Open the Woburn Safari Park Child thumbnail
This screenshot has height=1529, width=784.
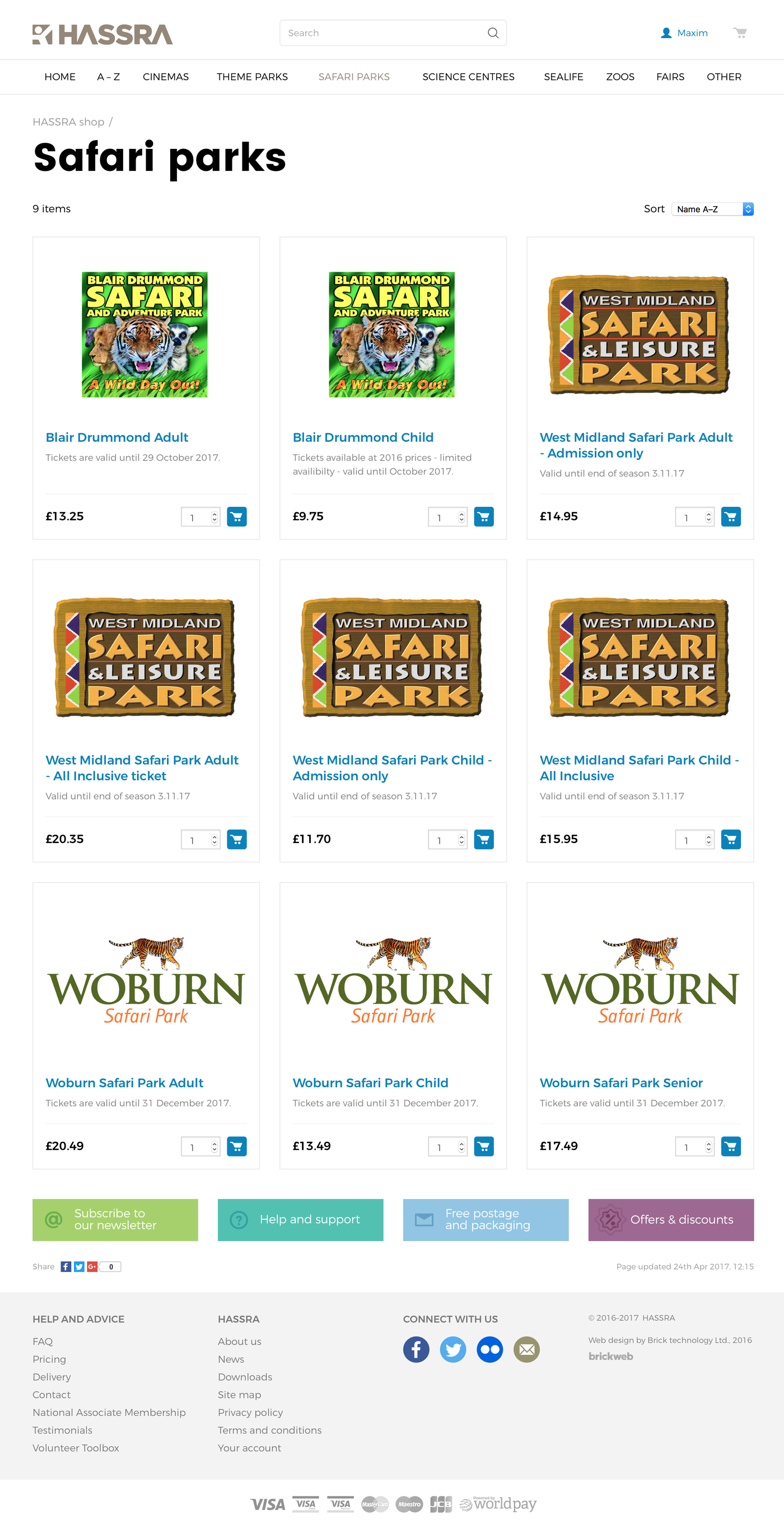(x=393, y=980)
